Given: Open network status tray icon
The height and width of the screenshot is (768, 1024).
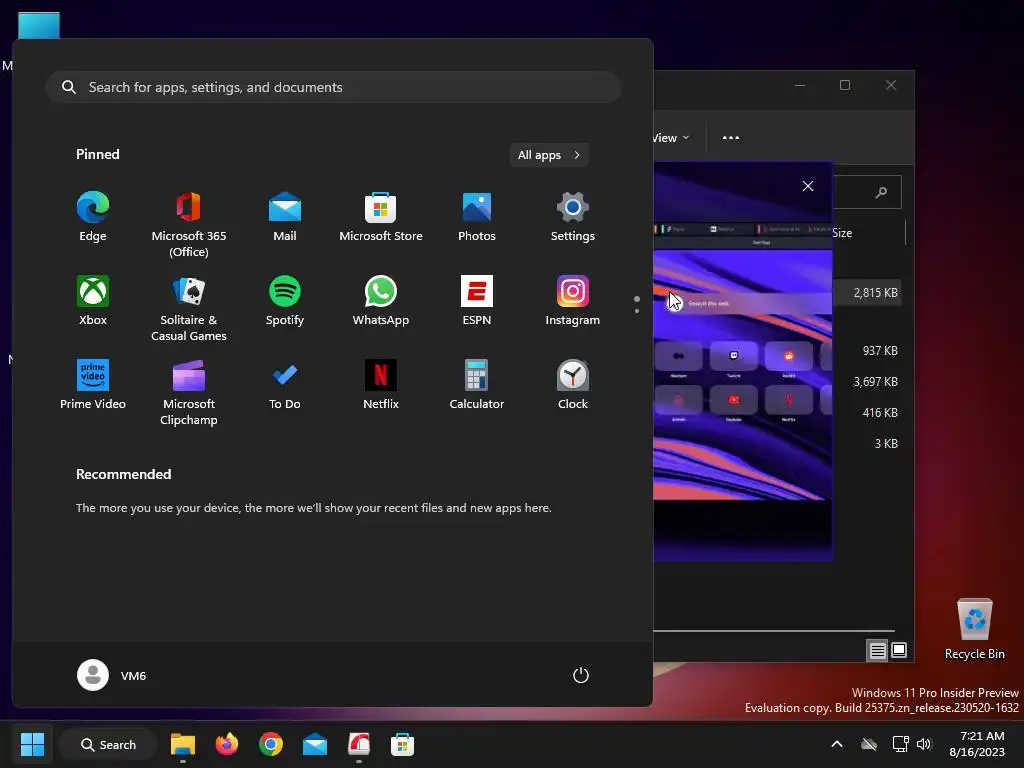Looking at the screenshot, I should coord(900,744).
